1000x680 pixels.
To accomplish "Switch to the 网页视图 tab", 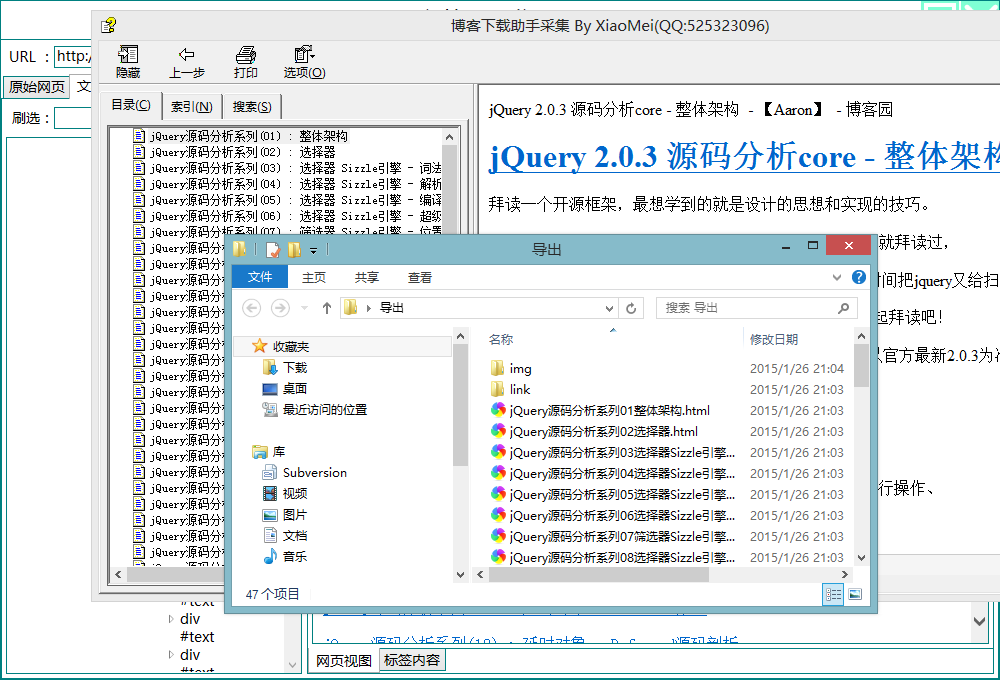I will pos(344,660).
